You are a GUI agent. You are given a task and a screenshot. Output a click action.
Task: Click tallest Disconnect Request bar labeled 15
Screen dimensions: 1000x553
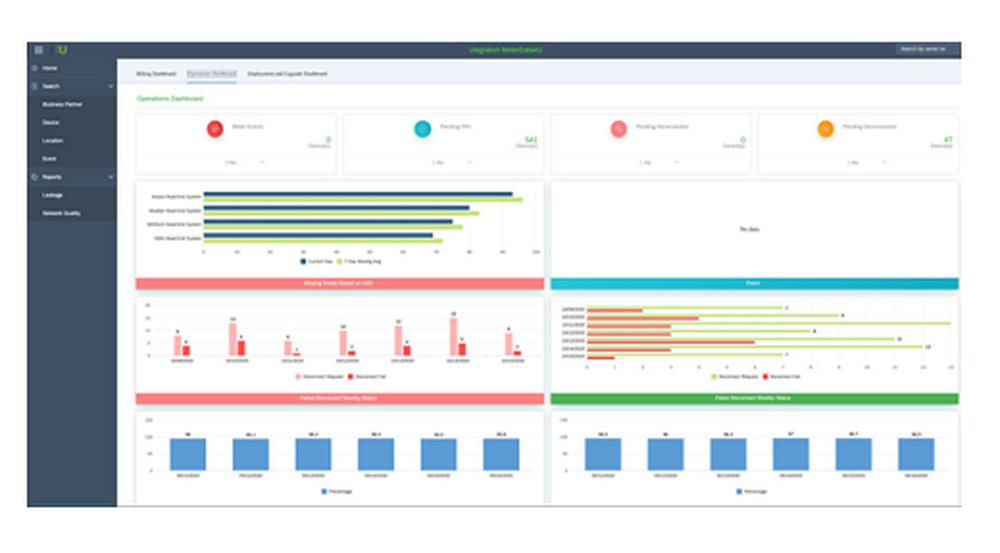click(453, 337)
